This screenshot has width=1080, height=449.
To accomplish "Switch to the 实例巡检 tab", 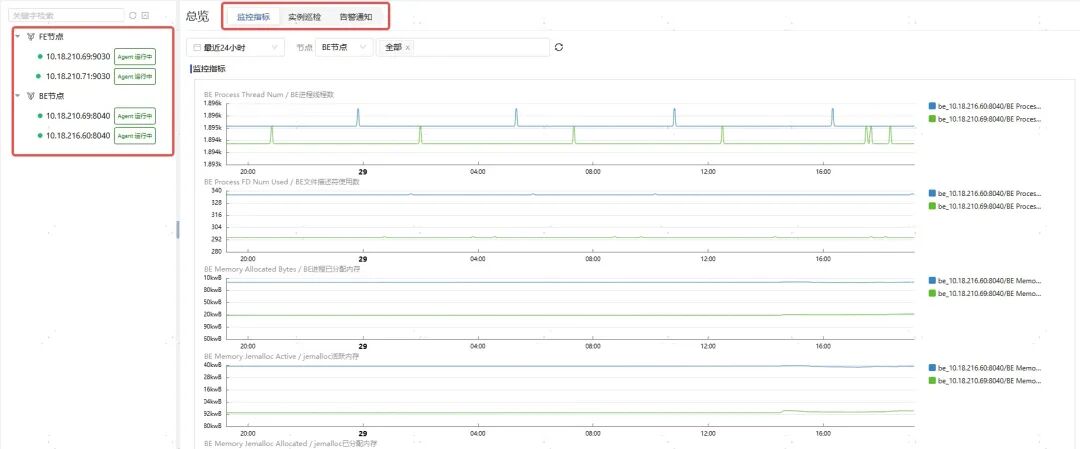I will [x=304, y=17].
